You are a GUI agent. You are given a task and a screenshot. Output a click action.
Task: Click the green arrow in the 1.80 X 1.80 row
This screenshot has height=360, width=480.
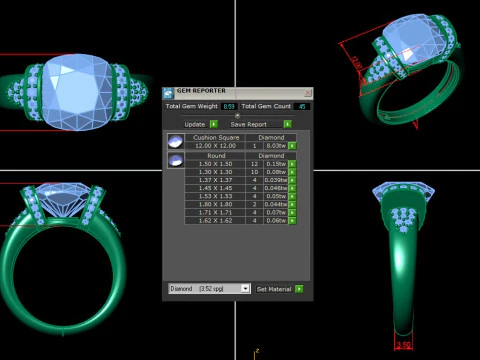292,204
